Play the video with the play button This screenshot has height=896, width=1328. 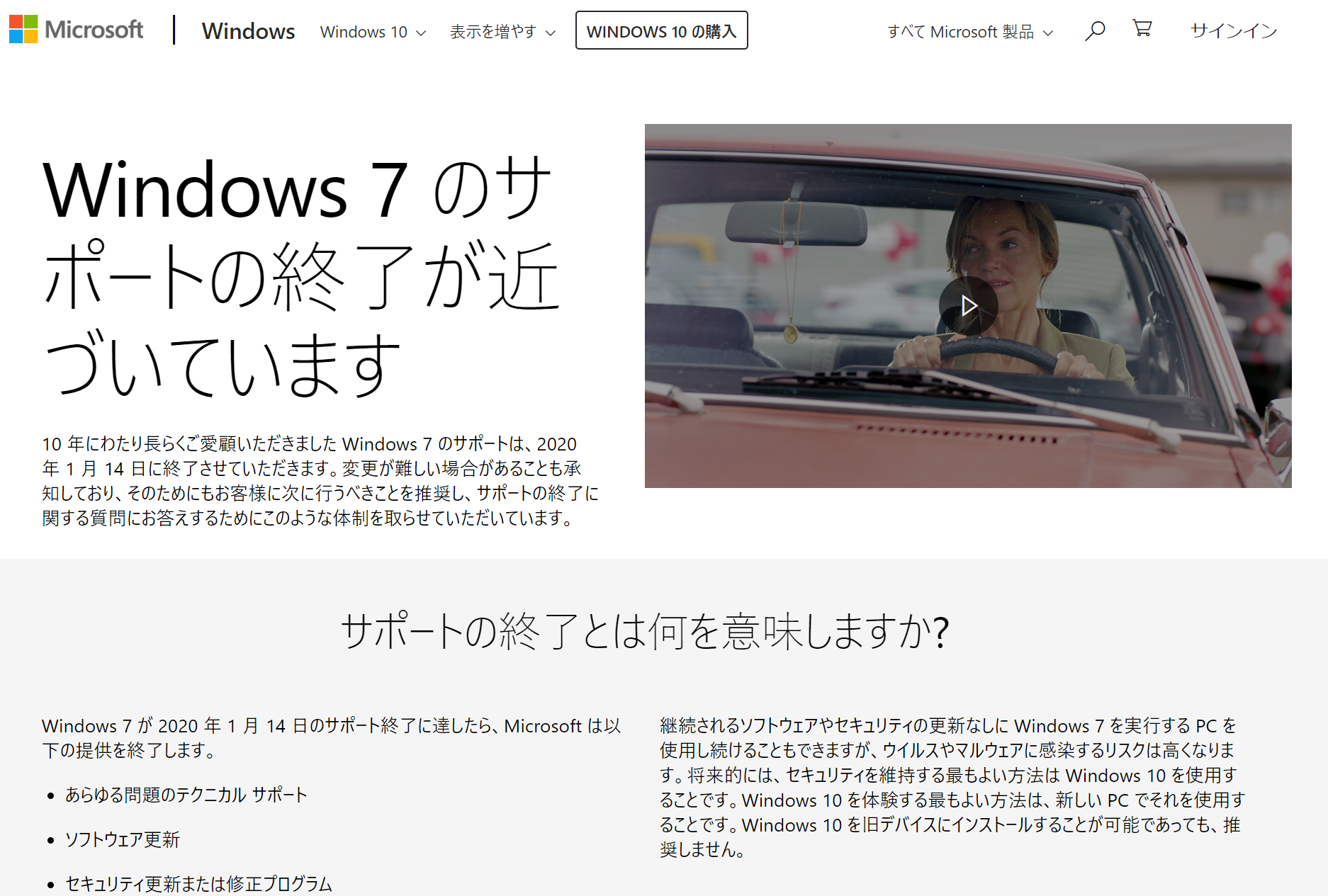click(968, 306)
